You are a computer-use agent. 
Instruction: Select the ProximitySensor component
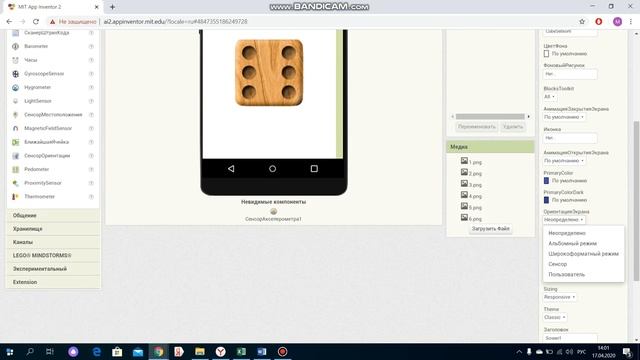pos(42,183)
